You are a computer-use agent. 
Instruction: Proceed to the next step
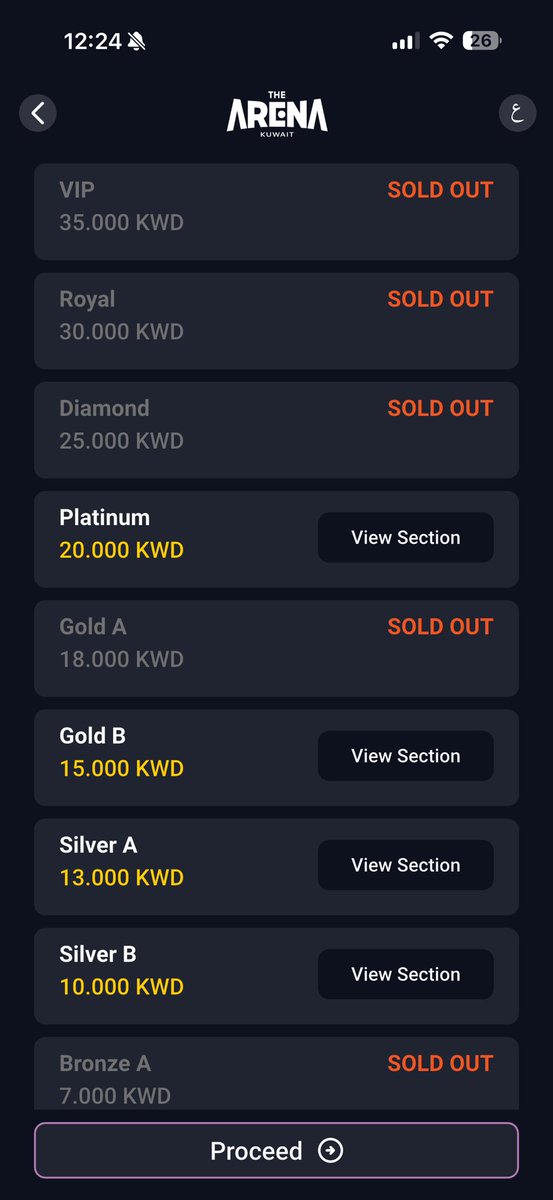277,1151
